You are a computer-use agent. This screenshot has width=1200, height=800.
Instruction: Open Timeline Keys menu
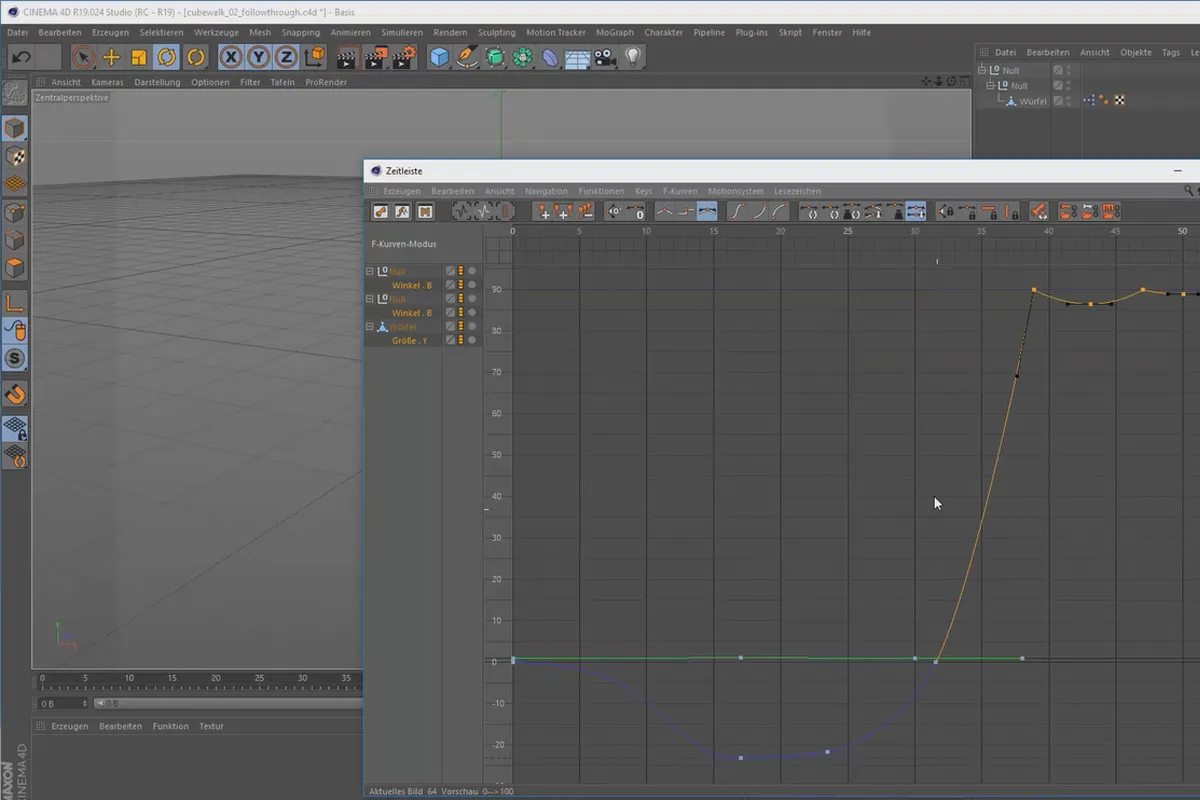643,190
